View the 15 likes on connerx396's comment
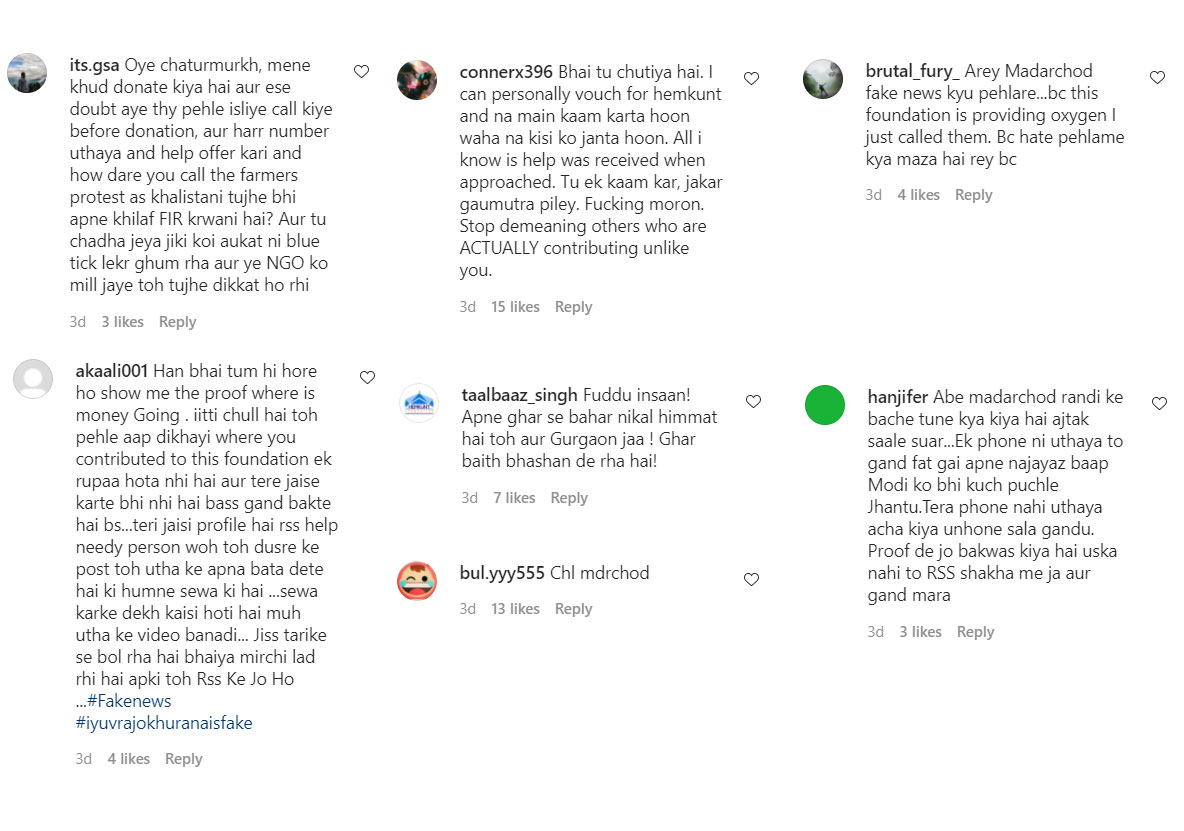This screenshot has height=831, width=1184. (x=515, y=307)
